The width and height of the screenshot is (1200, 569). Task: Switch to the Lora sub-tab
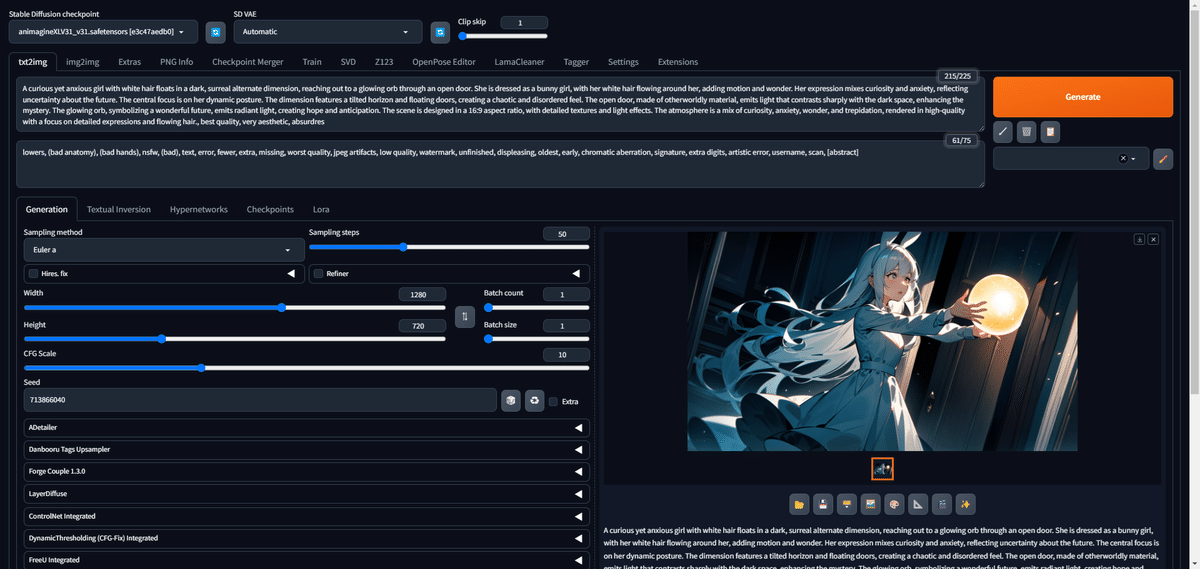321,209
